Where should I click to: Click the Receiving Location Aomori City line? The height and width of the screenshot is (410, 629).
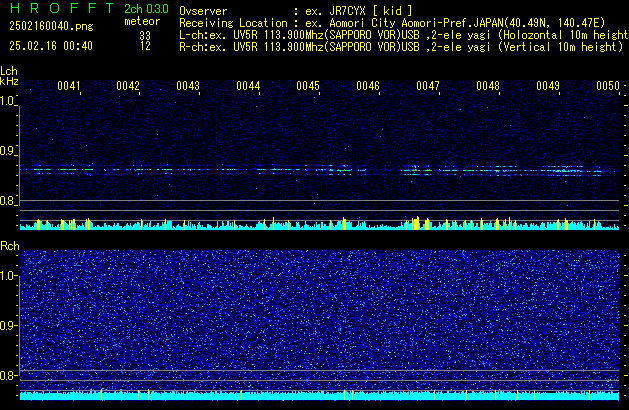[x=392, y=23]
